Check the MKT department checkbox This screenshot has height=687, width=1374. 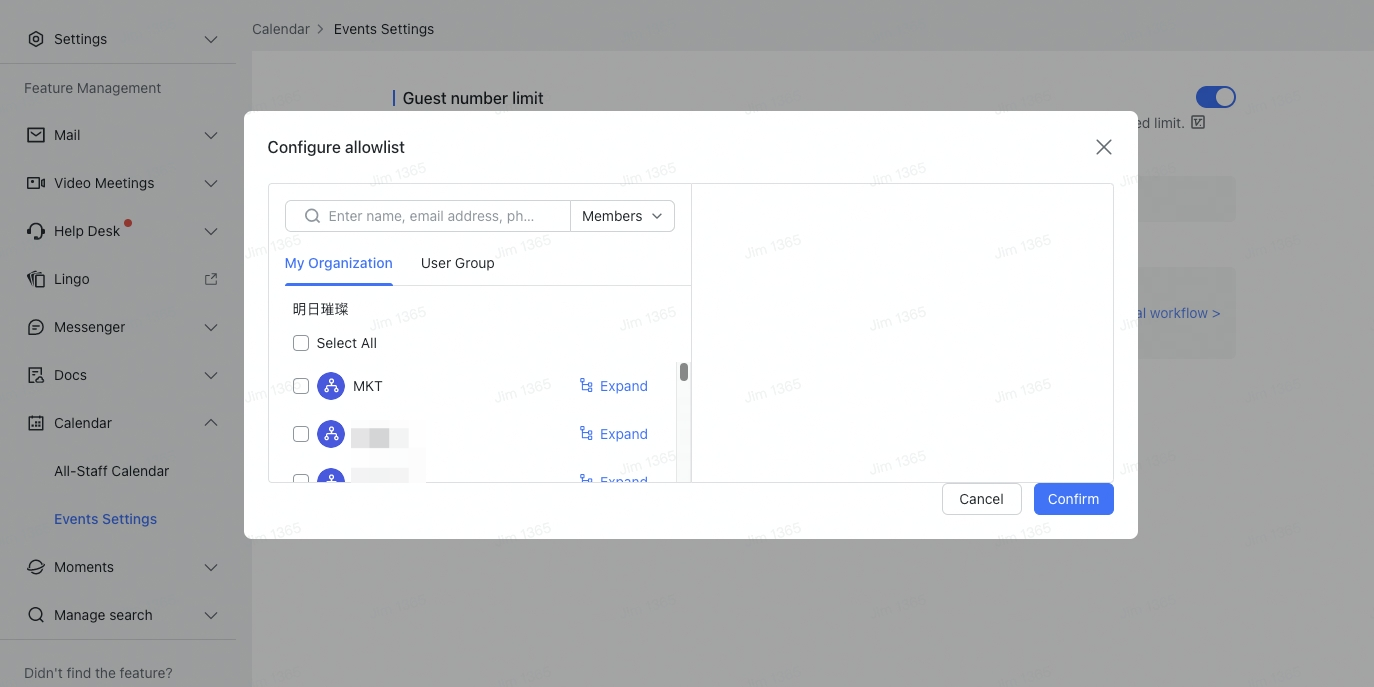[x=301, y=386]
